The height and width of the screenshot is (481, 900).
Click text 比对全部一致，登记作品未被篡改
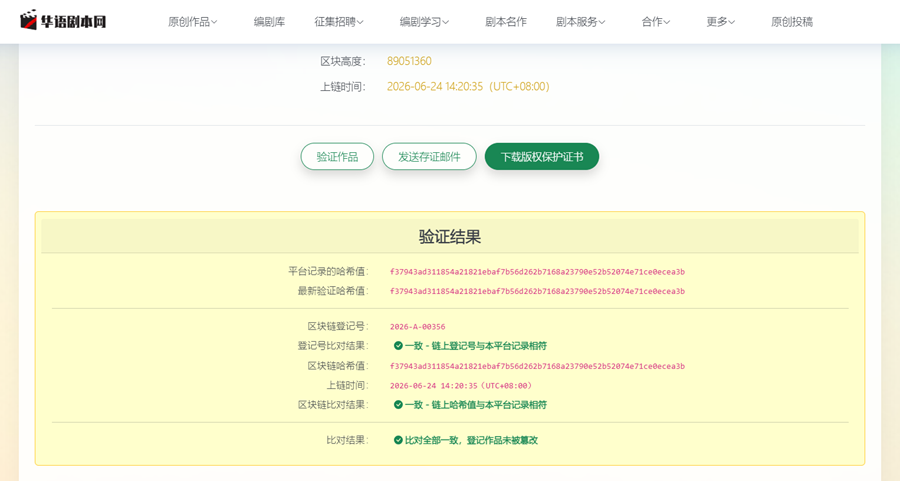[471, 440]
